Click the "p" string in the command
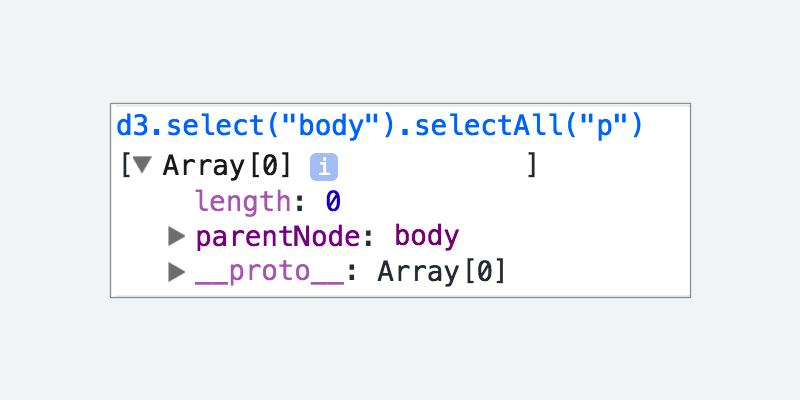800x400 pixels. pyautogui.click(x=605, y=127)
